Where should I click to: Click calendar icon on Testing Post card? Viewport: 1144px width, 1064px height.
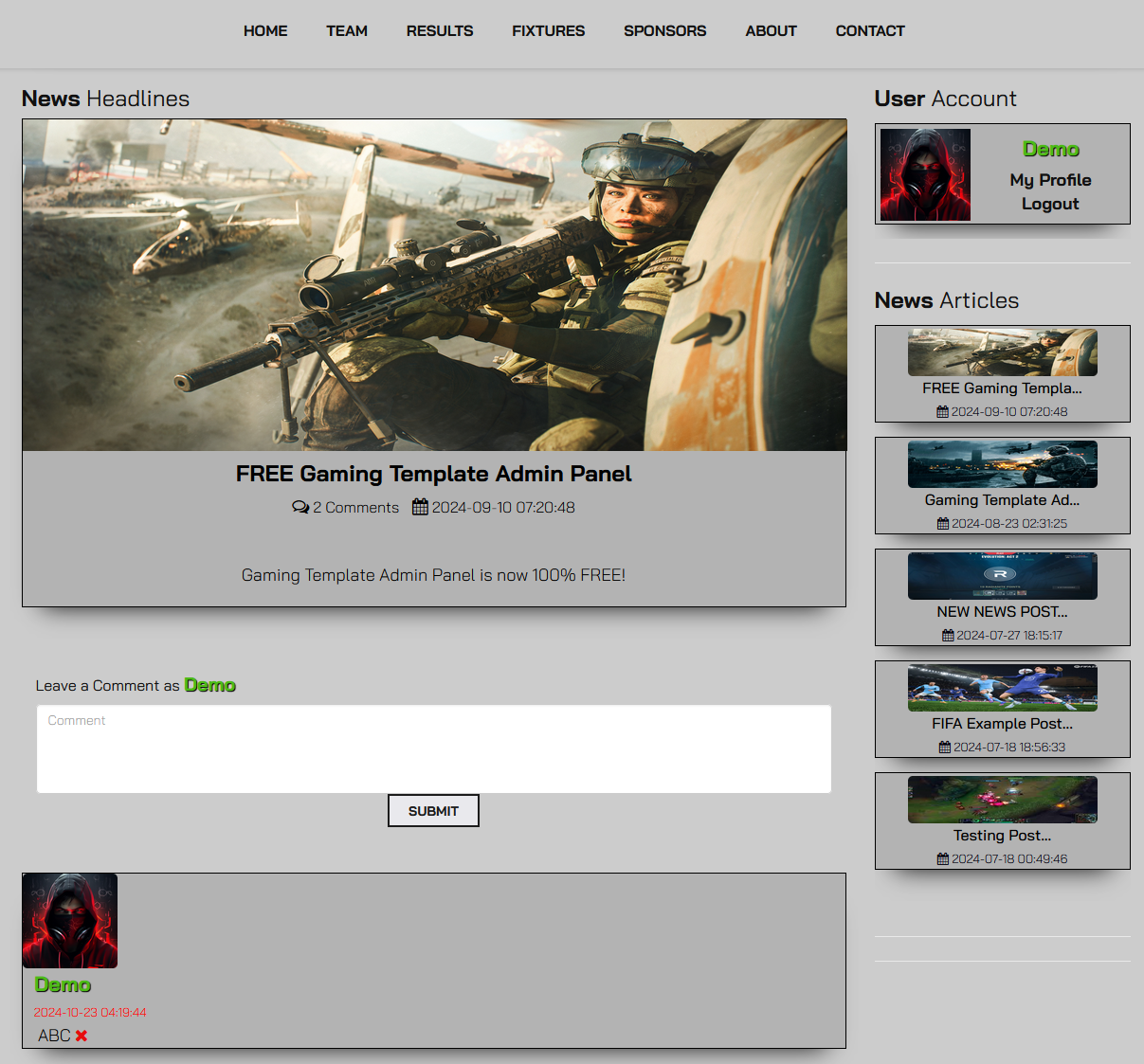[942, 859]
